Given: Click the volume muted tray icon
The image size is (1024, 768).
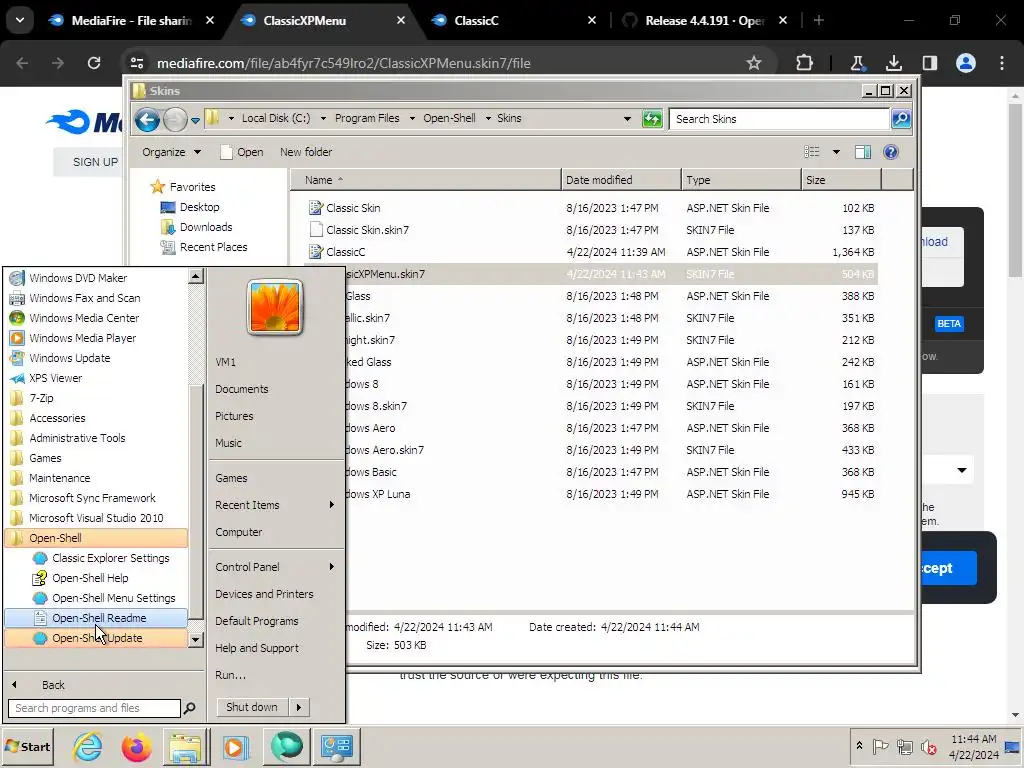Looking at the screenshot, I should click(929, 746).
